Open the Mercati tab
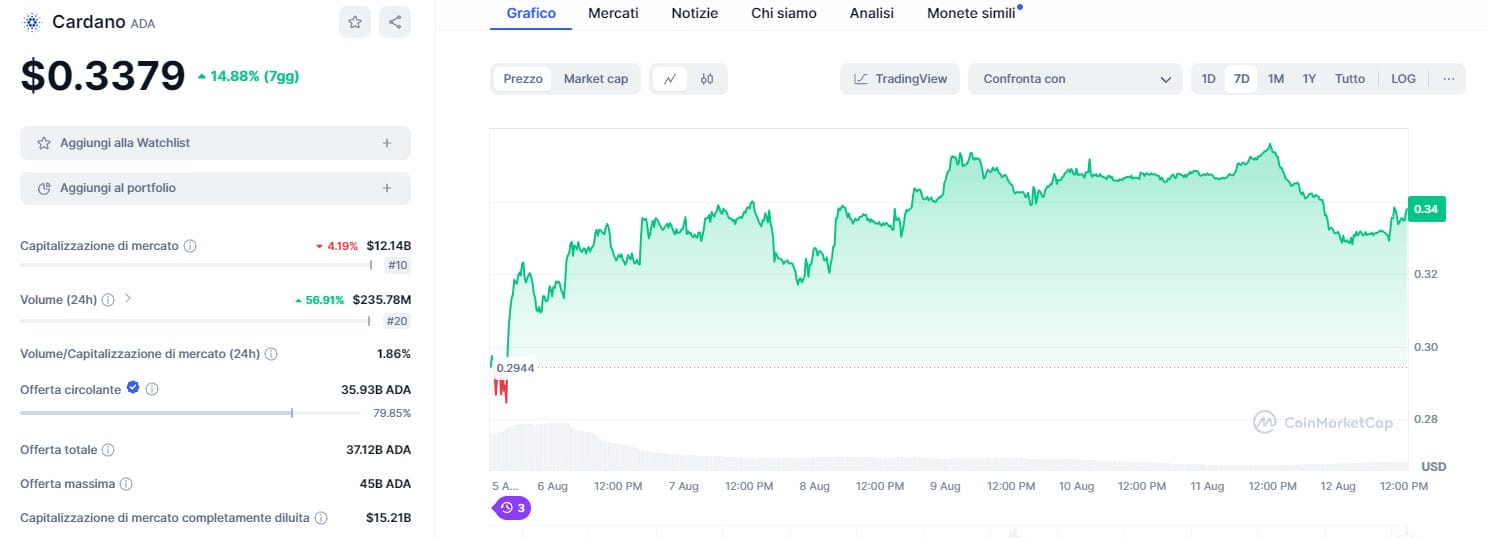The image size is (1487, 538). [x=613, y=13]
